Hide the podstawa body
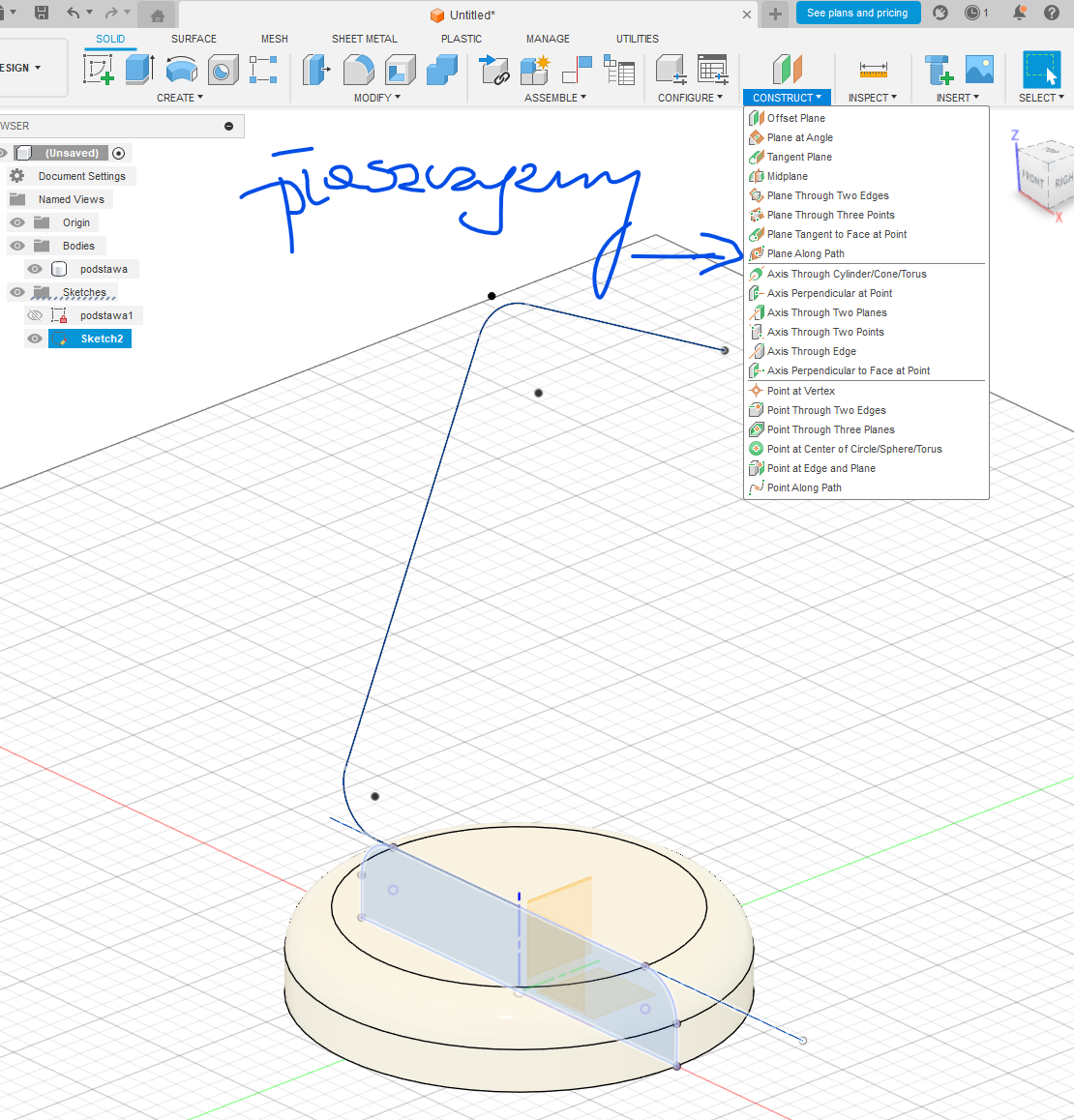The image size is (1074, 1120). coord(35,269)
